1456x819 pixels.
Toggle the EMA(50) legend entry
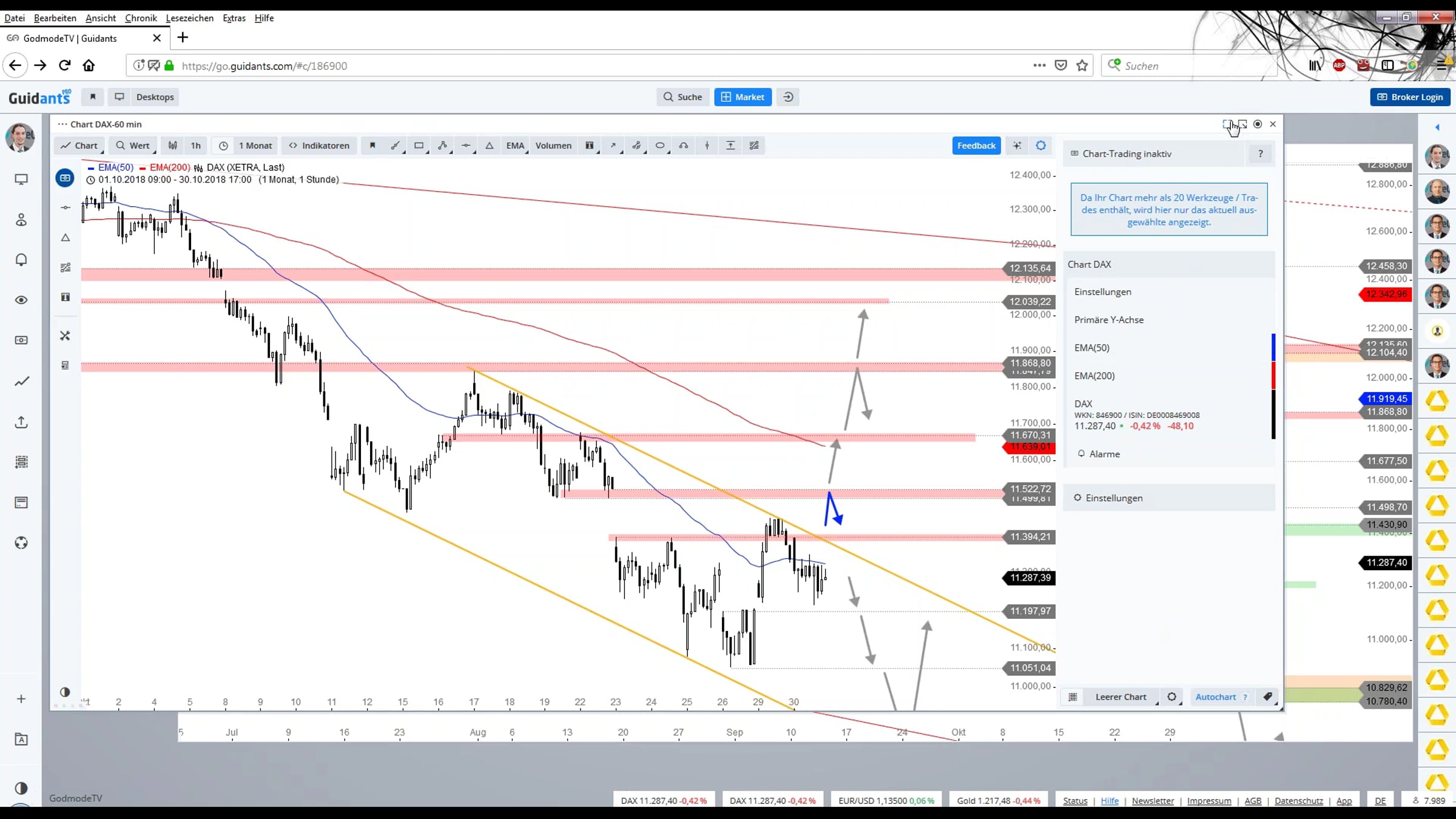(110, 167)
